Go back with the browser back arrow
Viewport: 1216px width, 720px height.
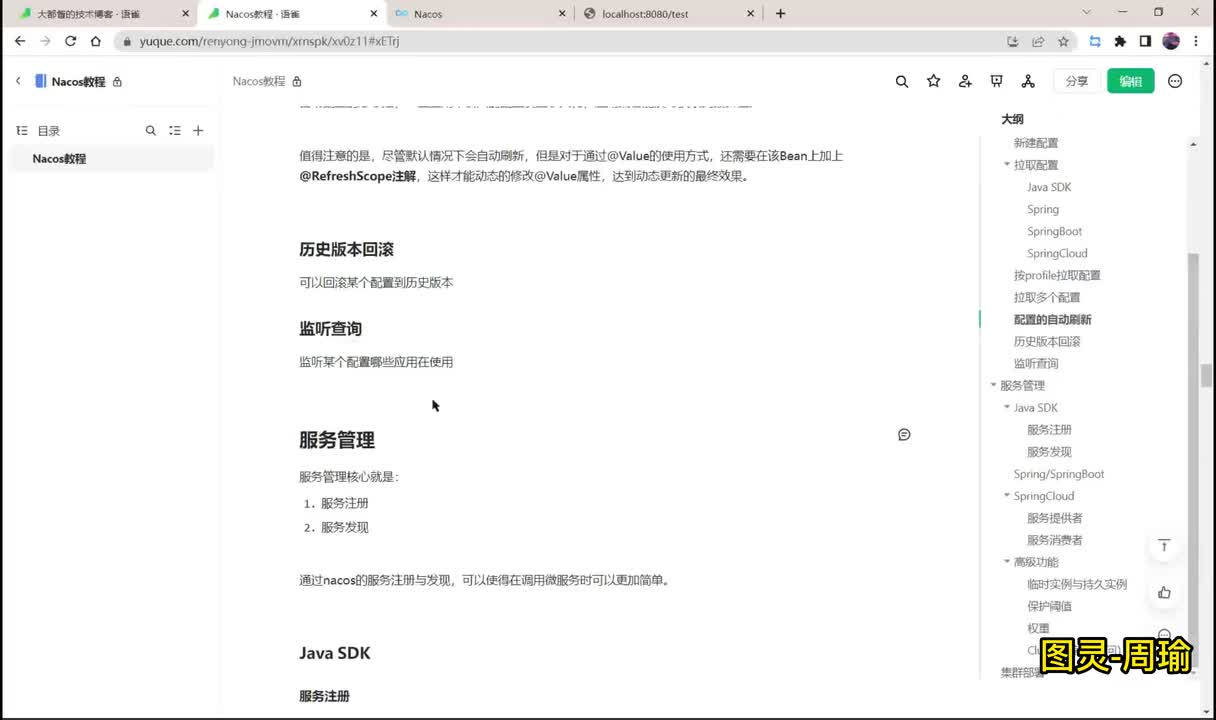pyautogui.click(x=20, y=41)
